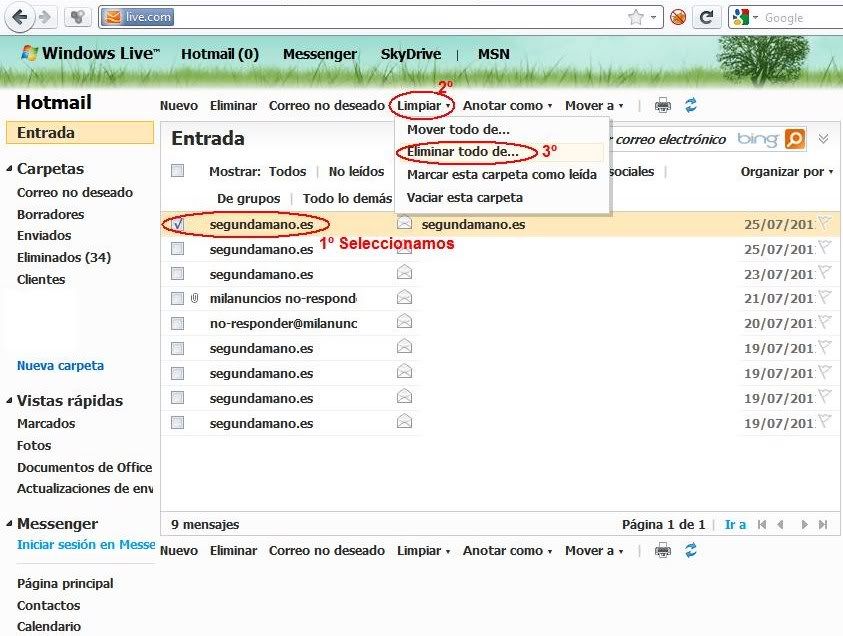Collapse the Messenger section
Screen dimensions: 843x636
point(9,523)
